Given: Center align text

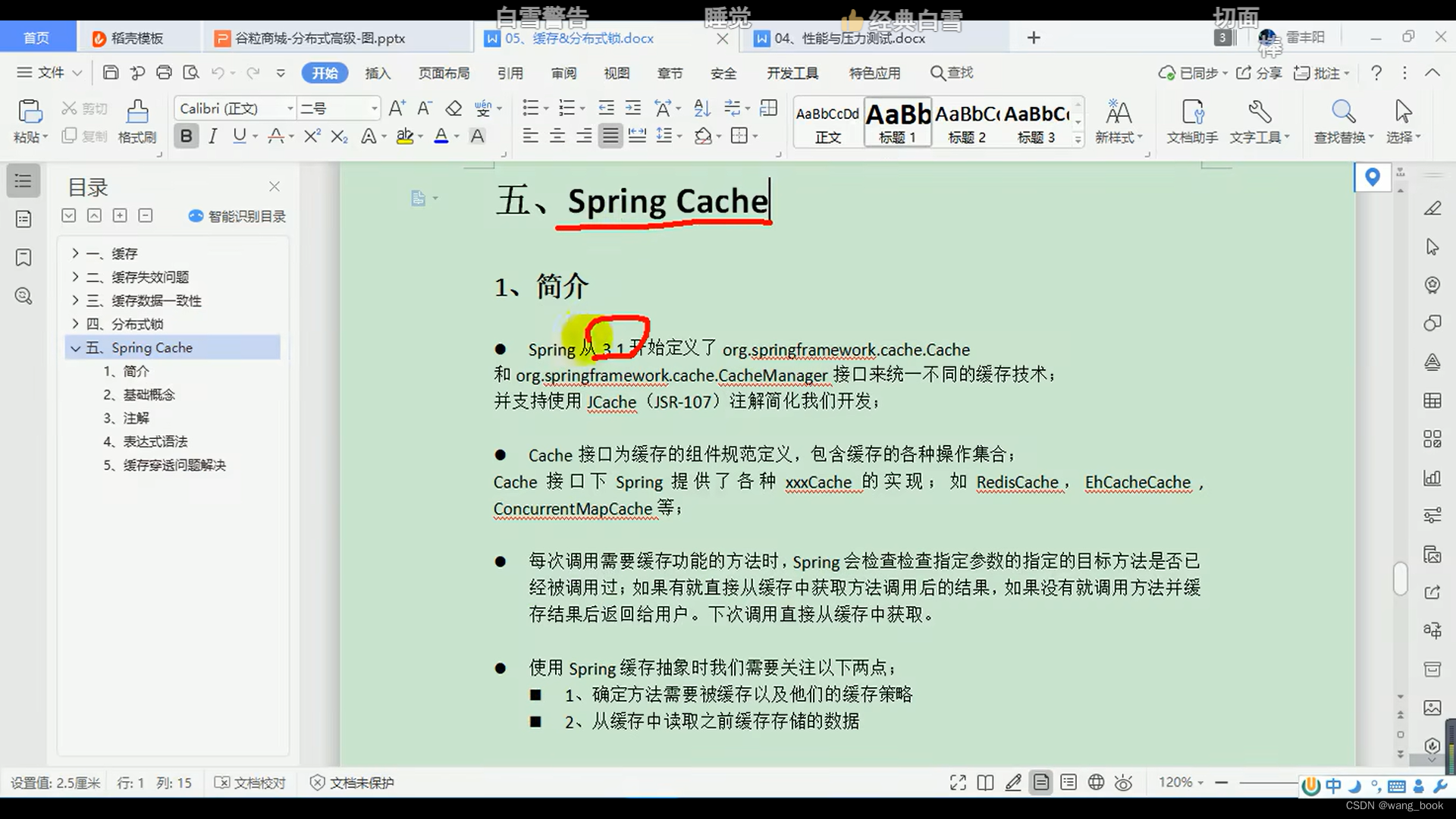Looking at the screenshot, I should (557, 136).
